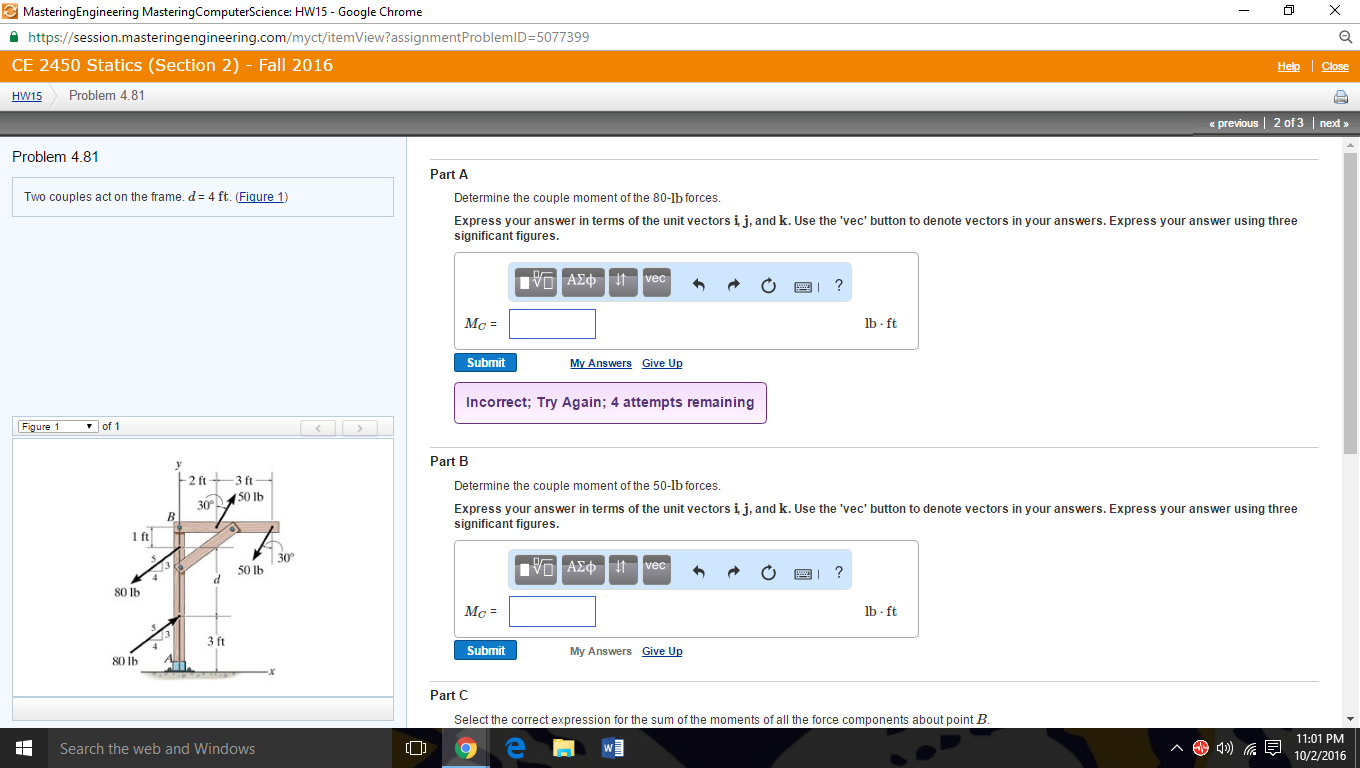The height and width of the screenshot is (768, 1360).
Task: Open the Greek symbols ΑΣφ palette
Action: point(582,282)
